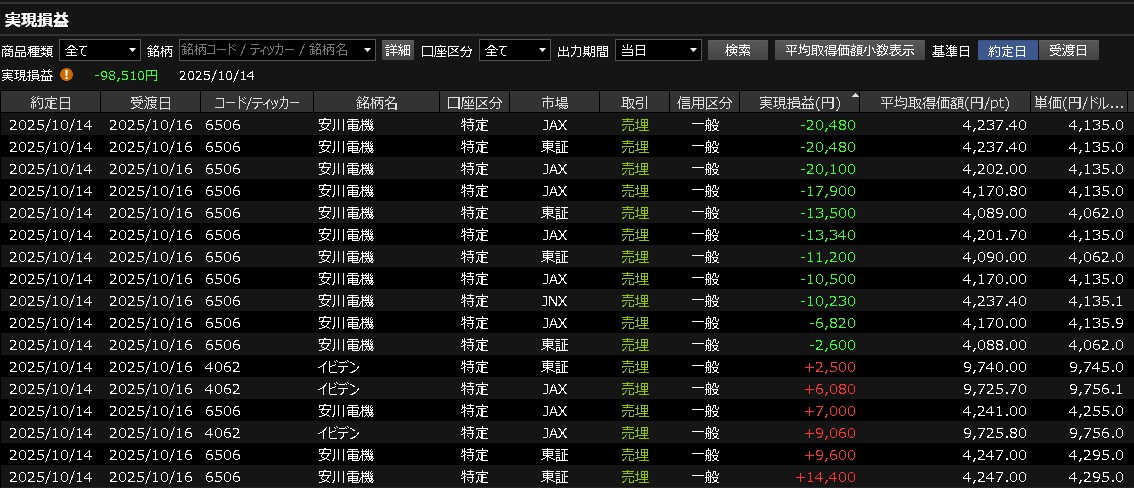Expand the 銘柄 code search dropdown arrow

(367, 50)
